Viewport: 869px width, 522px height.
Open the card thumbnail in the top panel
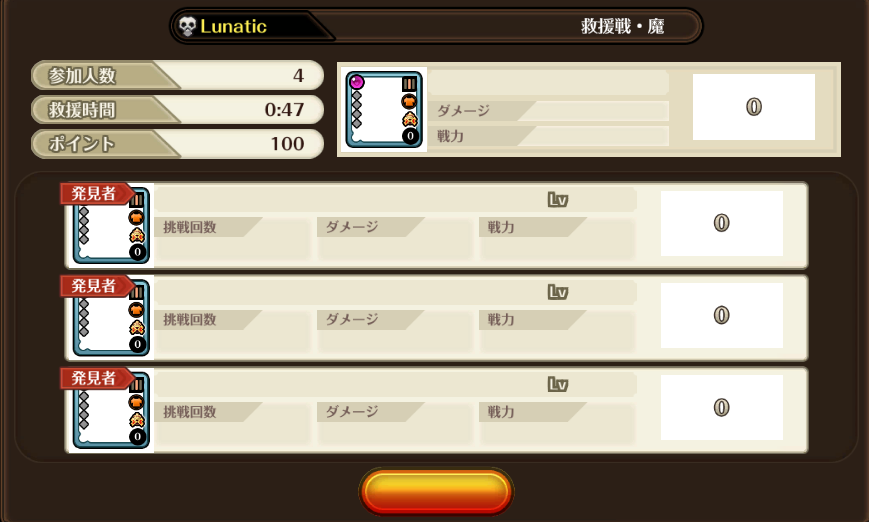[384, 110]
